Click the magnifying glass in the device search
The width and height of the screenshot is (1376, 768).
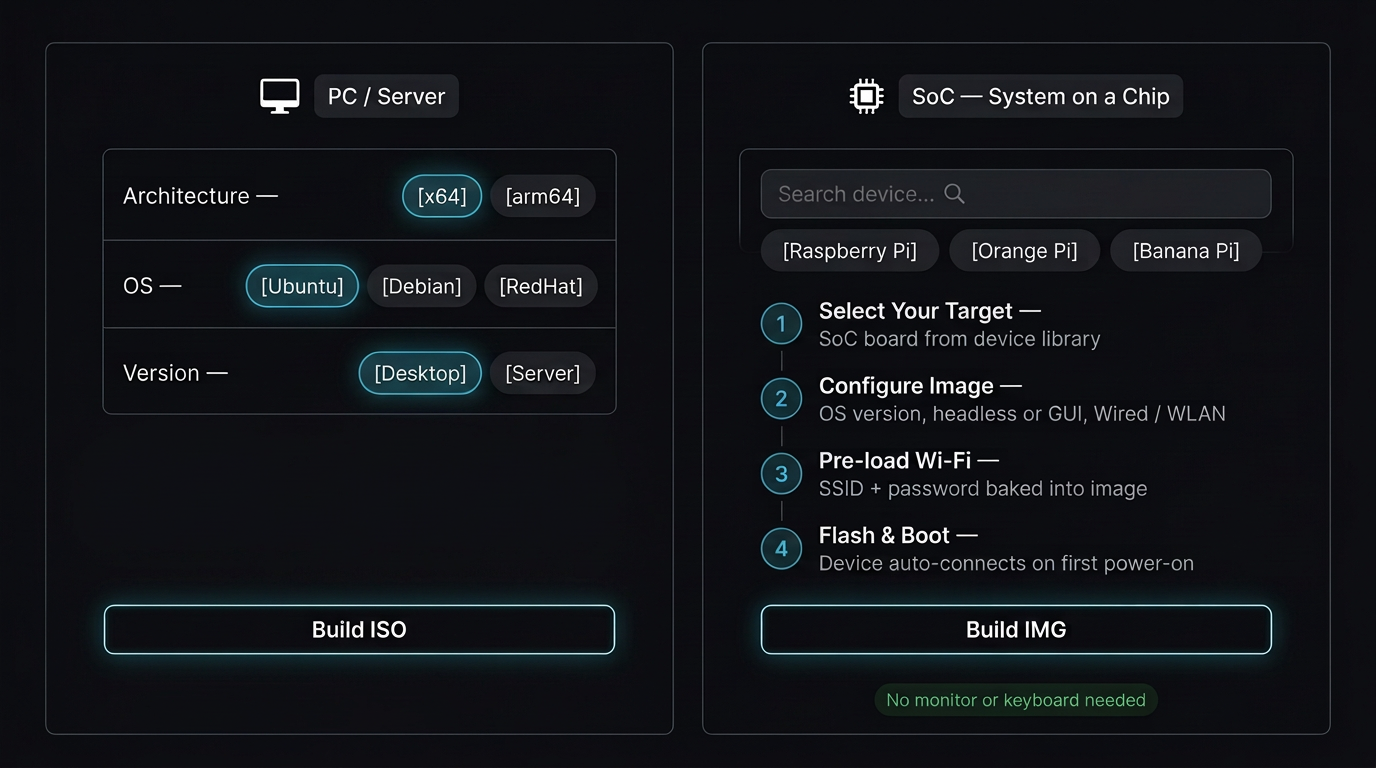point(953,193)
